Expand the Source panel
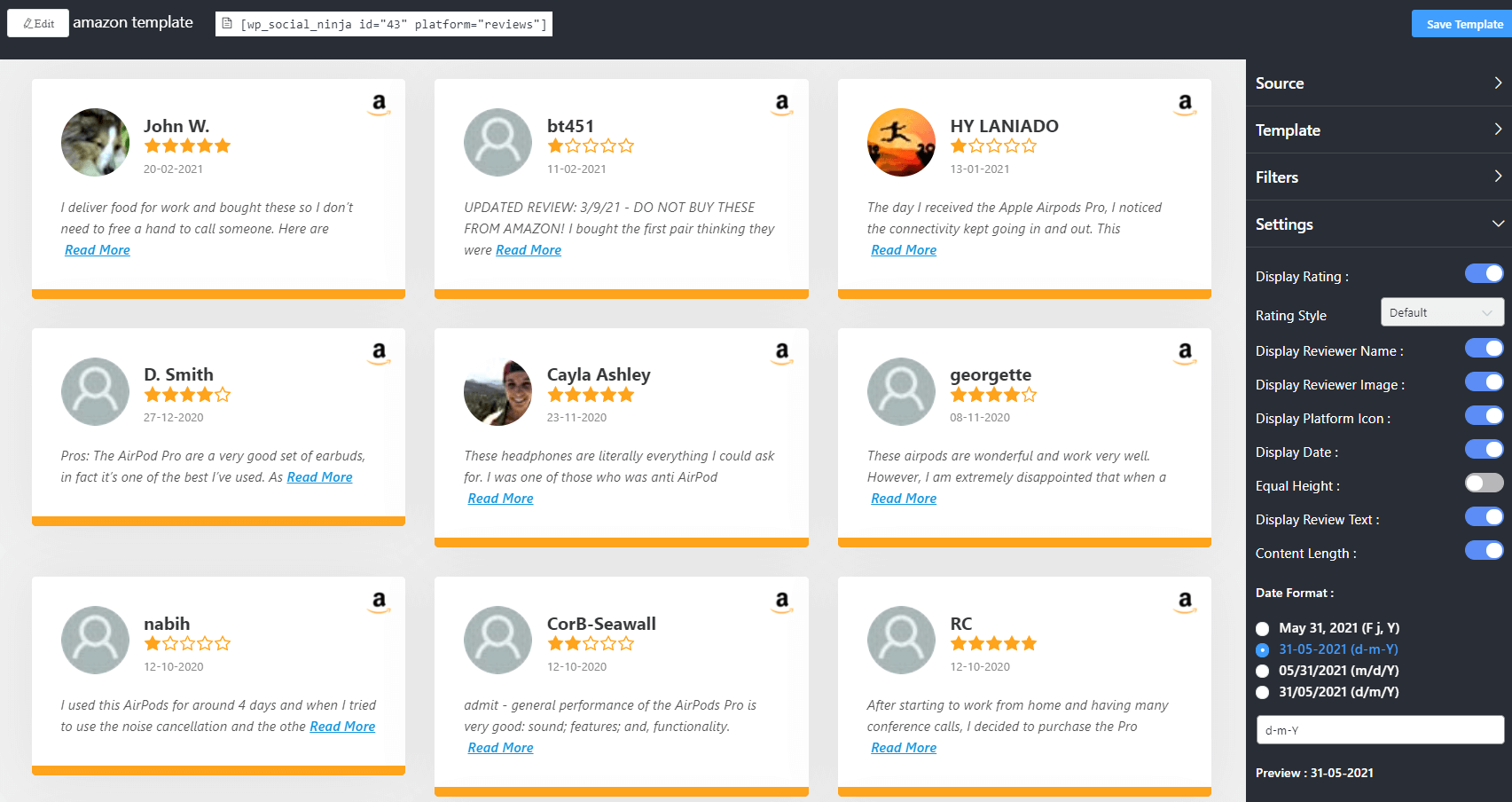Viewport: 1512px width, 802px height. 1377,83
